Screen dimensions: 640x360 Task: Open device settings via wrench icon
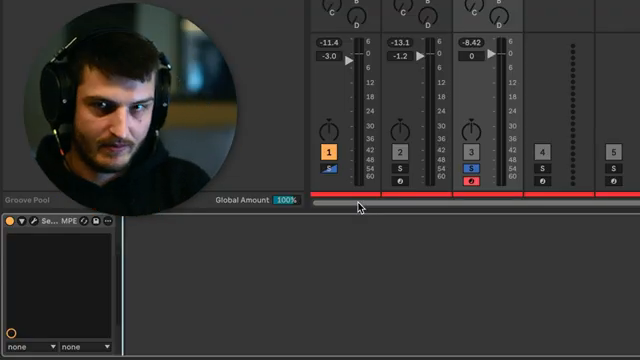coord(34,221)
